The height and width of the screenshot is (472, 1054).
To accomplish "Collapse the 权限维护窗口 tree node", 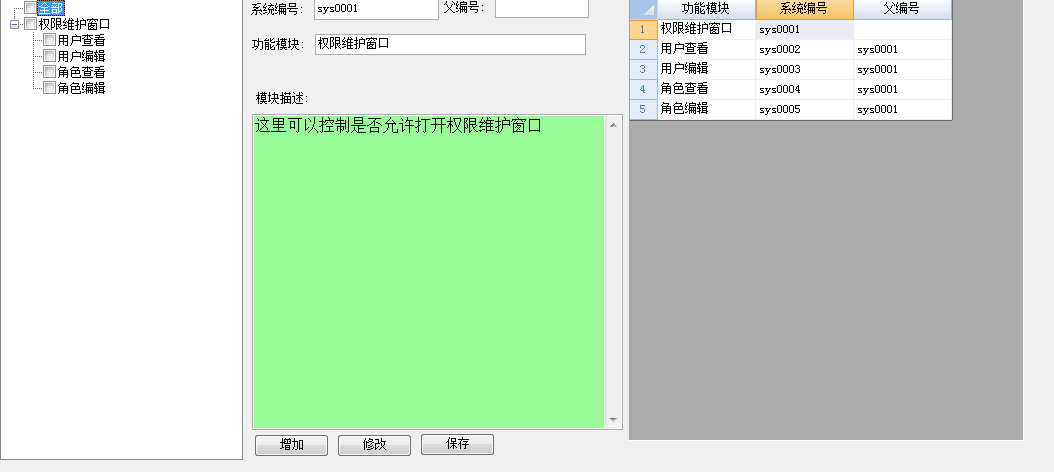I will [15, 24].
